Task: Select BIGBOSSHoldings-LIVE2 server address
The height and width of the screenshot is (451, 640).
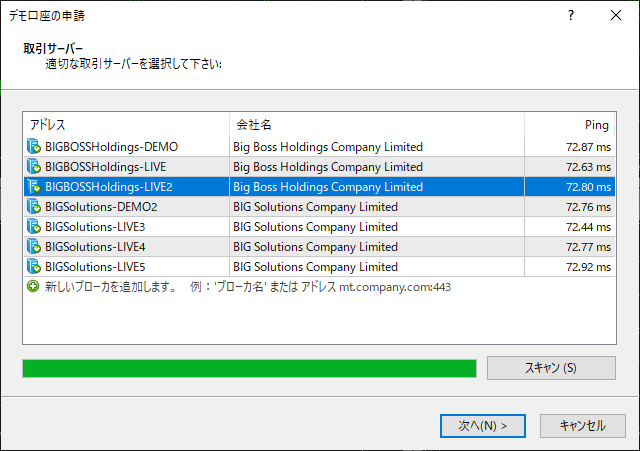Action: 109,187
